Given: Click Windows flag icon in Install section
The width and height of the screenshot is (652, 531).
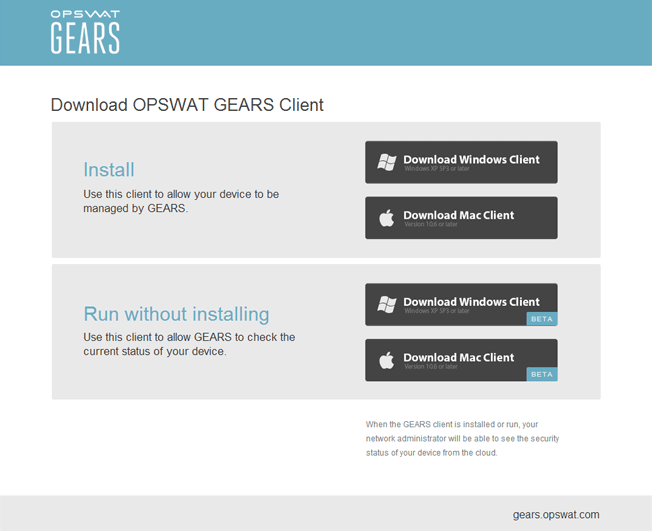Looking at the screenshot, I should click(x=387, y=162).
